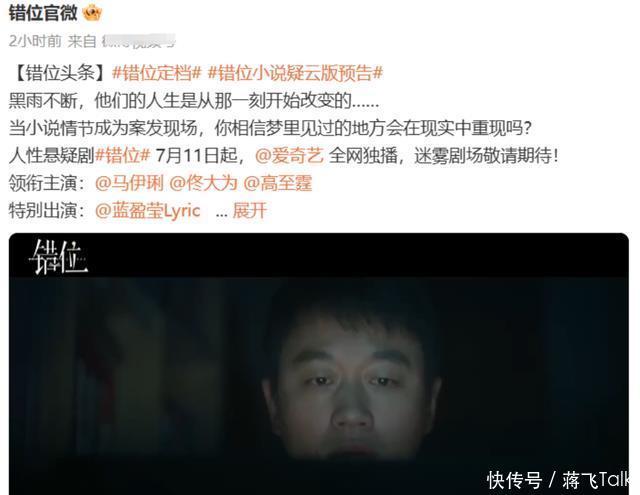Open the @佟大为 profile mention
The image size is (640, 495).
(x=203, y=183)
